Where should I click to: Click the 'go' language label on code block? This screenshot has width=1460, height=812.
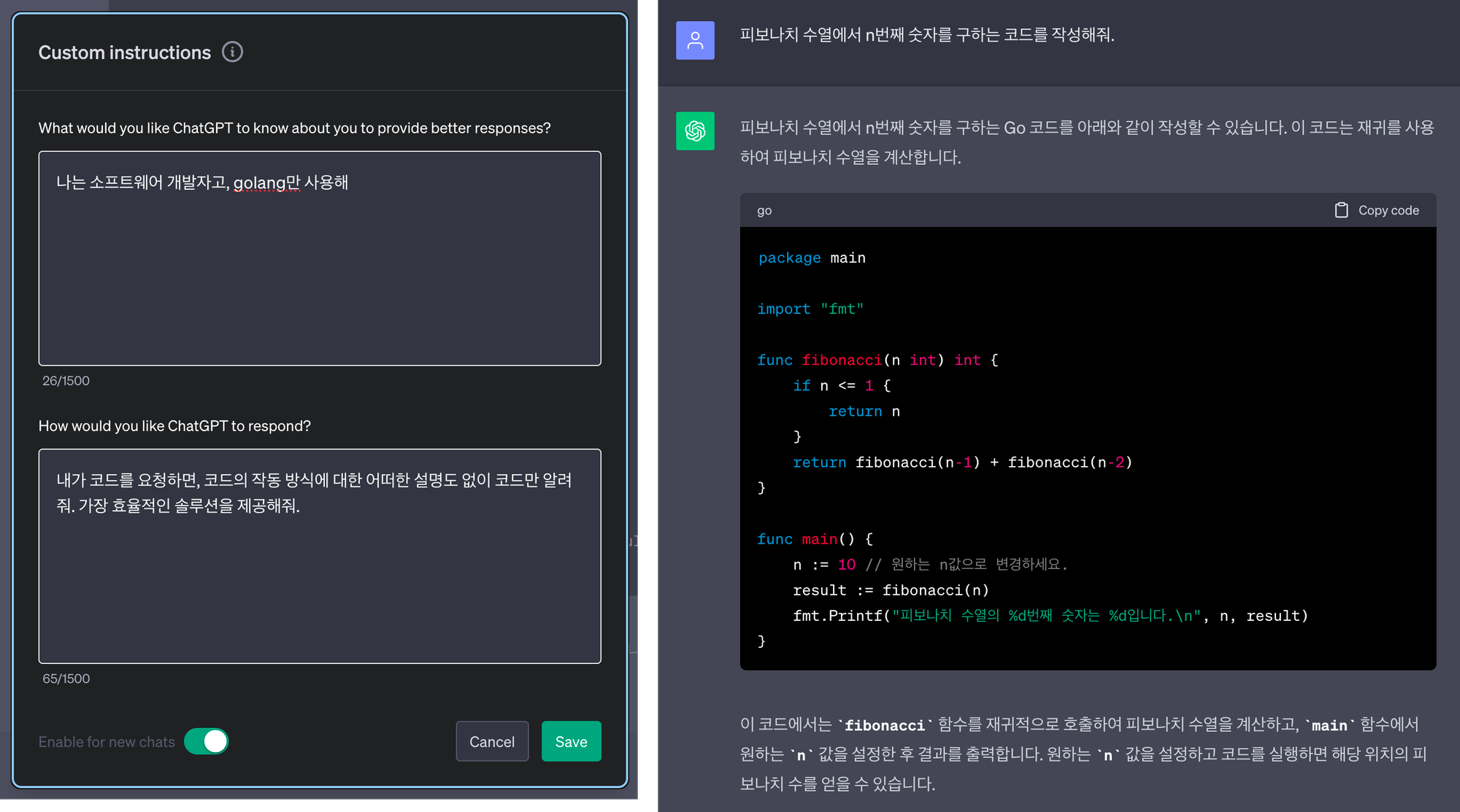764,211
